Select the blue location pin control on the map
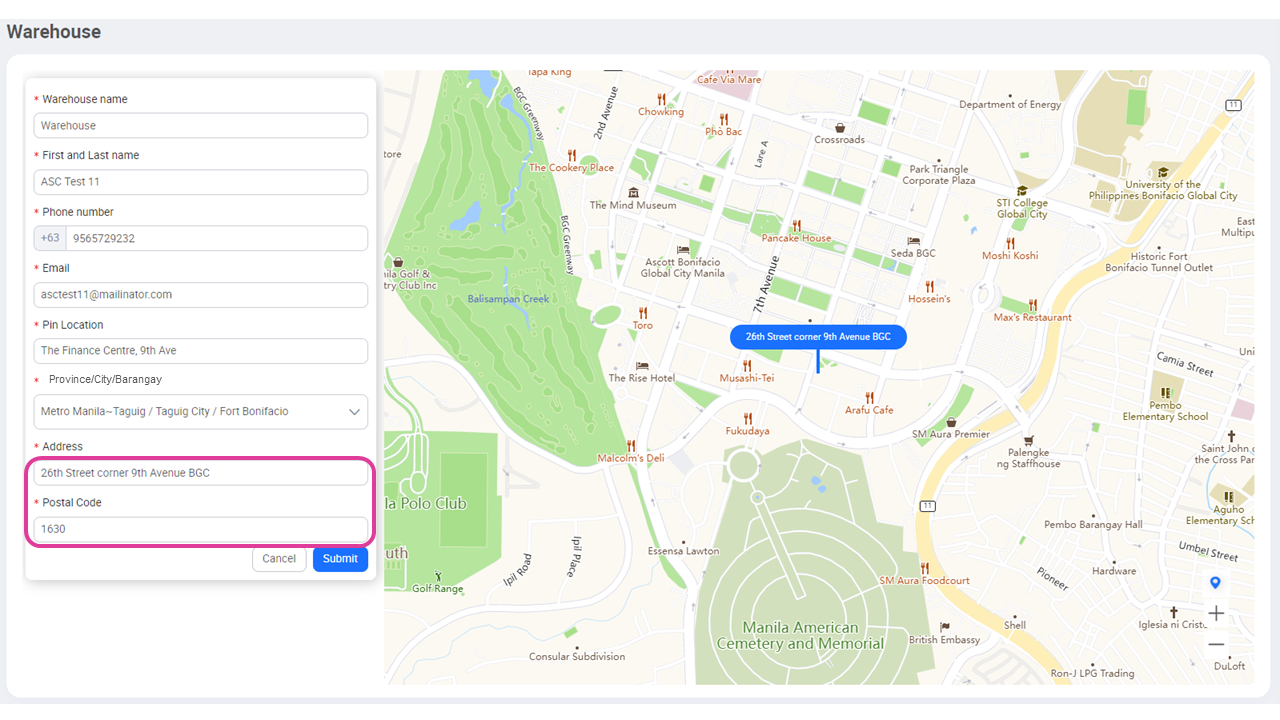 tap(1215, 583)
